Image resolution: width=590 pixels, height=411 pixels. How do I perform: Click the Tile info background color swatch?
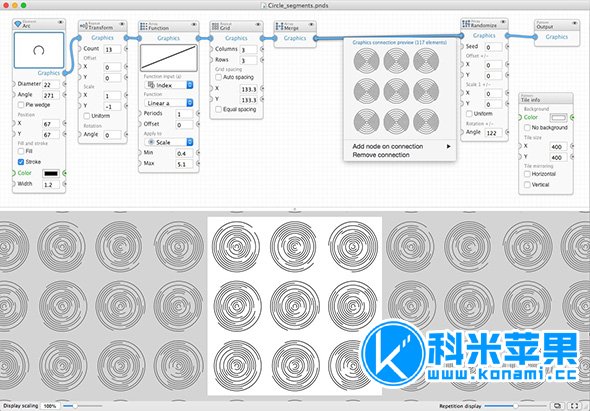558,118
